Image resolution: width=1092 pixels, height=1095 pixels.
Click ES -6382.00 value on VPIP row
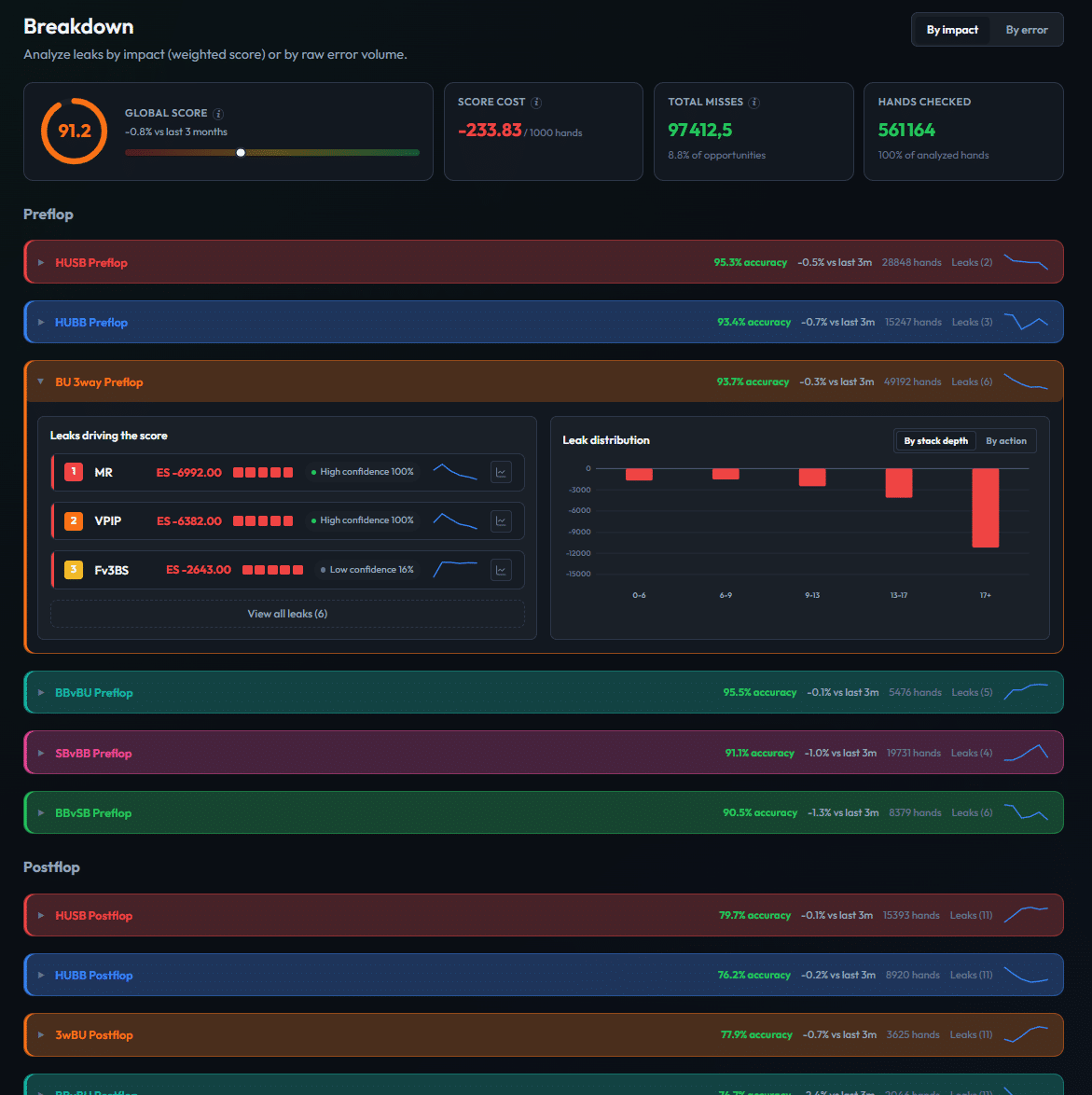tap(188, 521)
